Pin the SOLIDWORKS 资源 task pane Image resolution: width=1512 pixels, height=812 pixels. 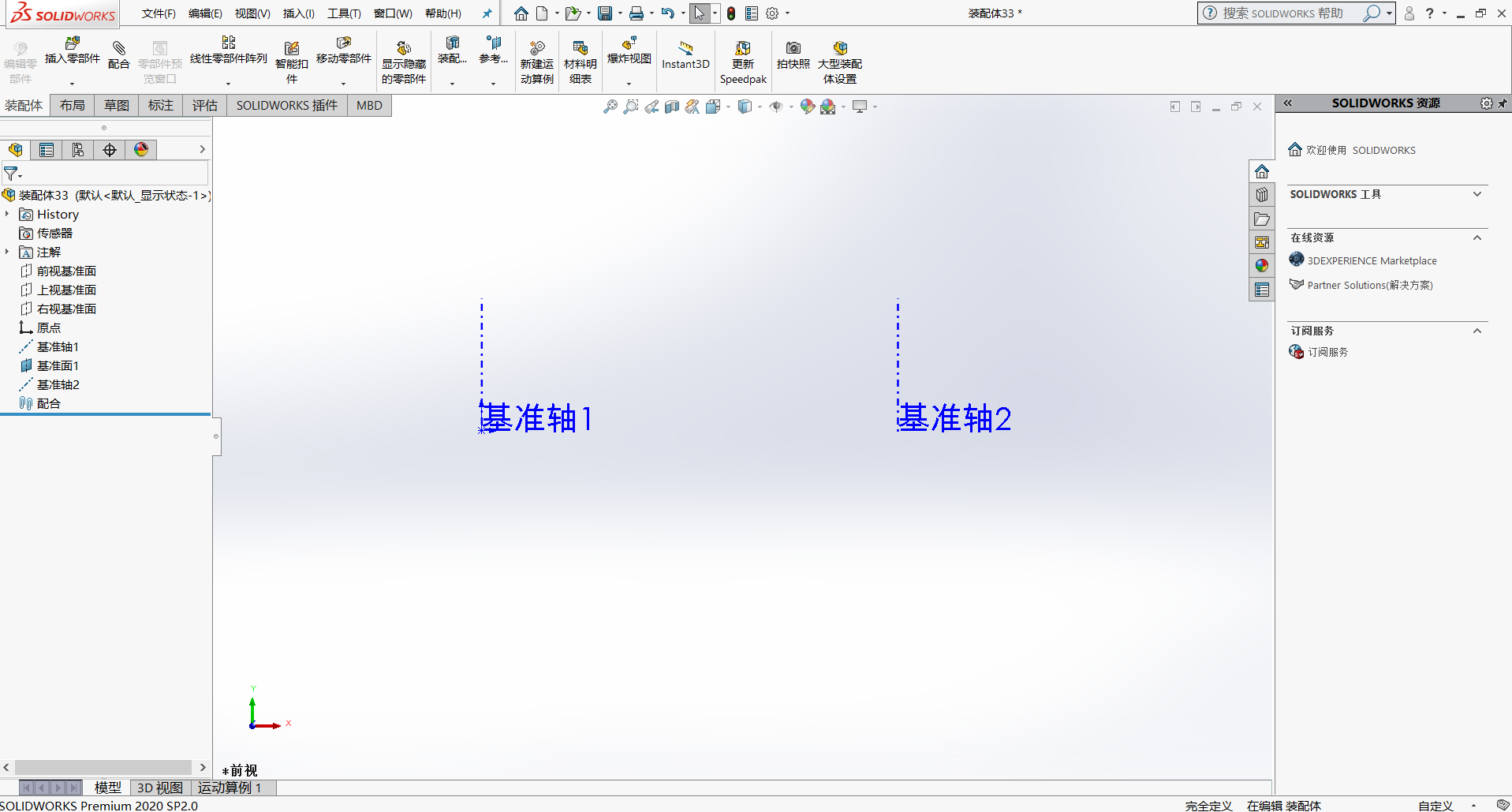pos(1503,103)
